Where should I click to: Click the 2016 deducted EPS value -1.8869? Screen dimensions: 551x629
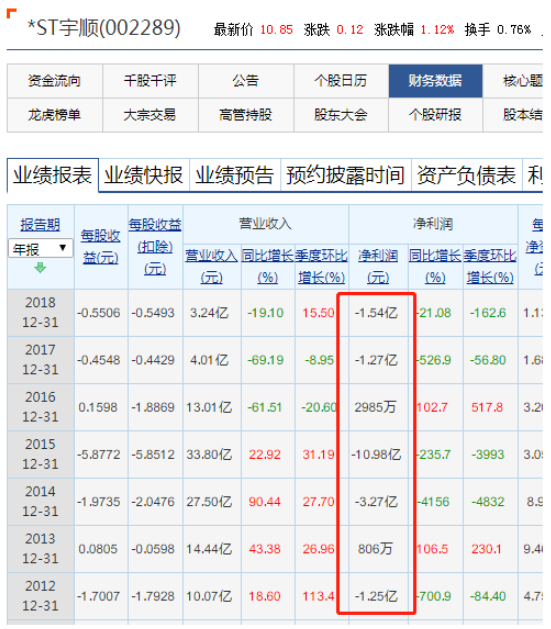153,408
